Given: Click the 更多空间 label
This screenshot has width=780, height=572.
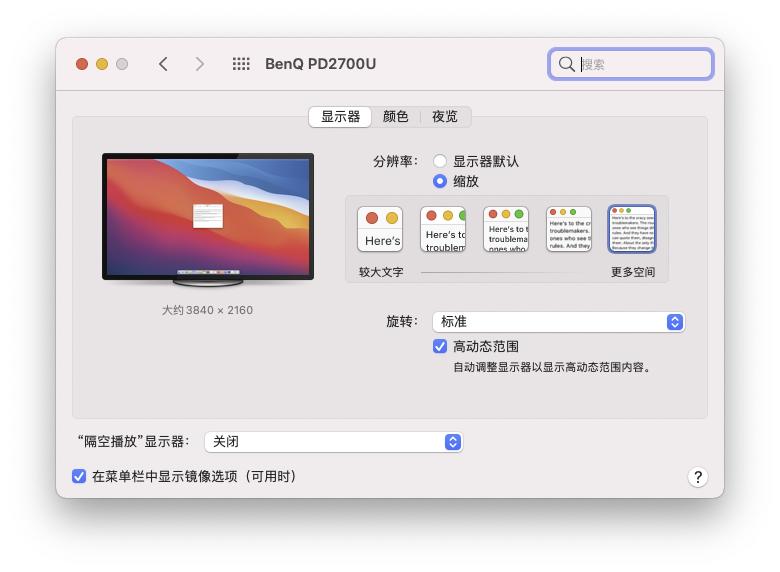Looking at the screenshot, I should coord(633,272).
